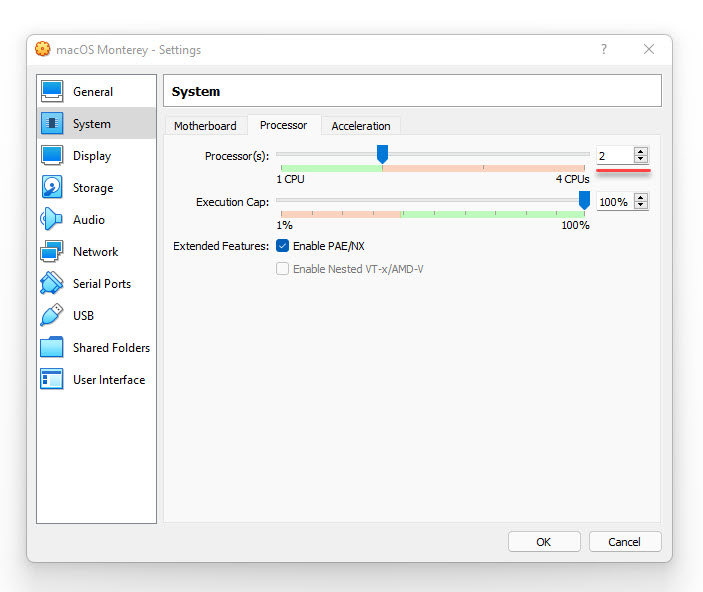Click the Execution Cap slider handle

coord(584,200)
